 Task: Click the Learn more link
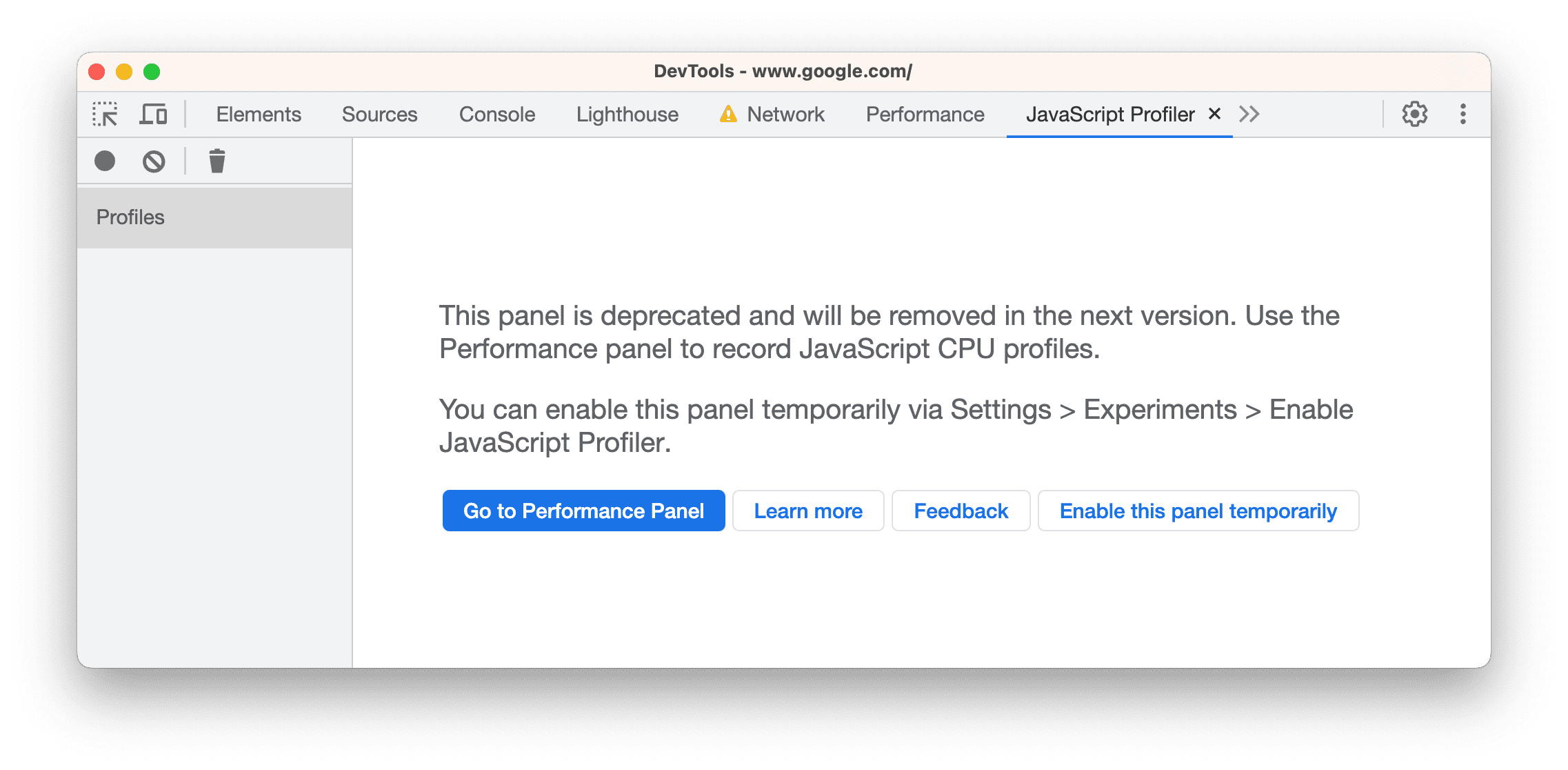(807, 510)
